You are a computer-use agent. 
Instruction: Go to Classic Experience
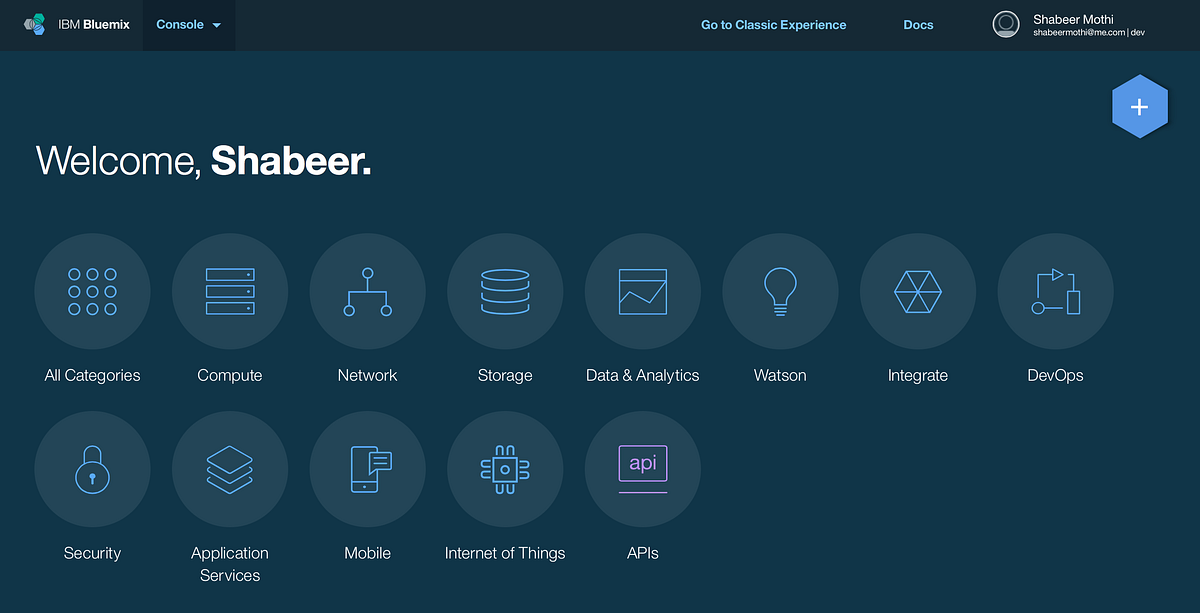(773, 24)
